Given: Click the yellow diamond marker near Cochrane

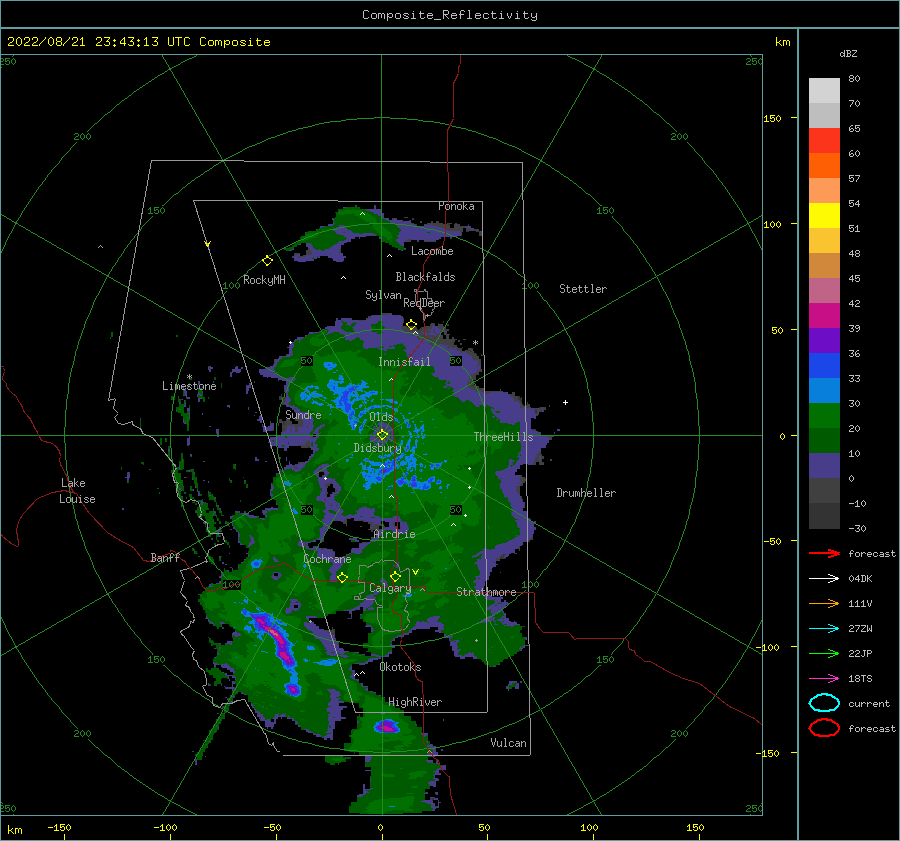Looking at the screenshot, I should click(x=342, y=577).
